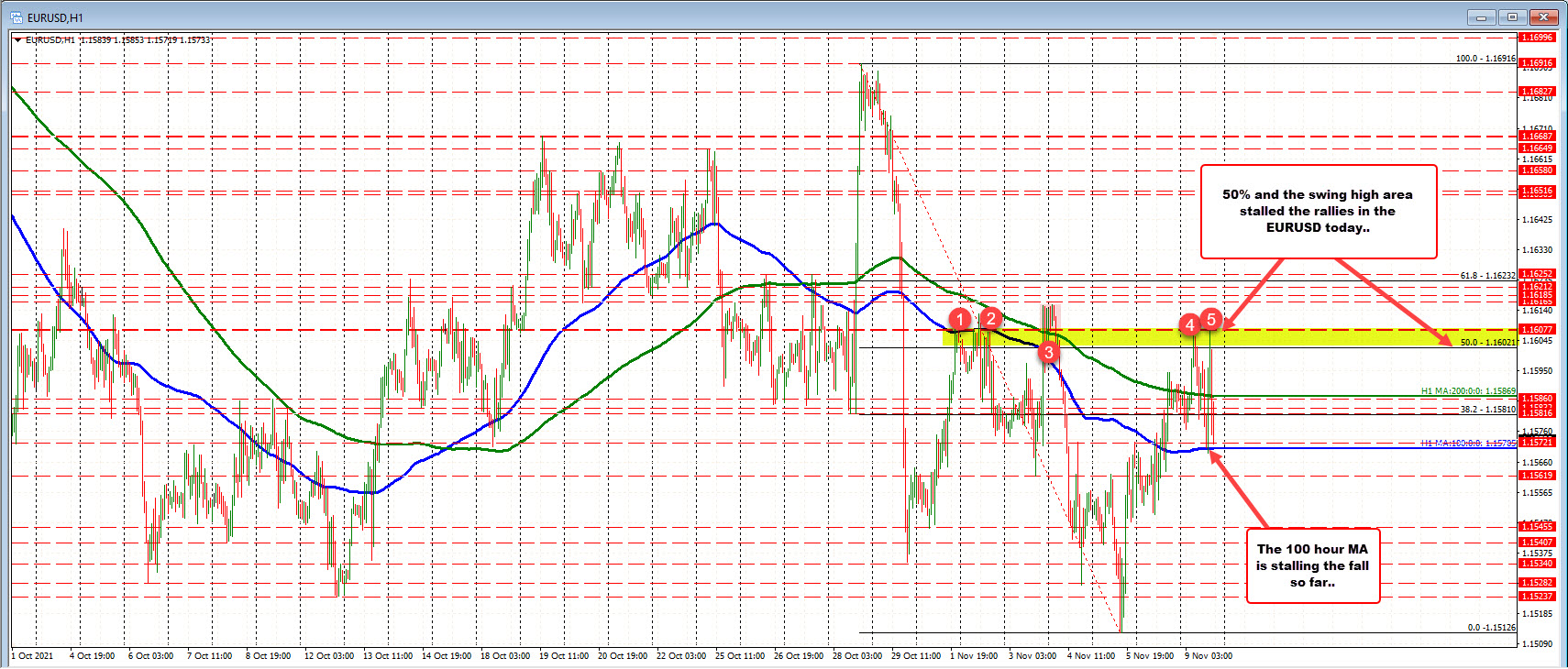The image size is (1568, 669).
Task: Click the 12 Oct 03:00 time axis label
Action: tap(328, 656)
